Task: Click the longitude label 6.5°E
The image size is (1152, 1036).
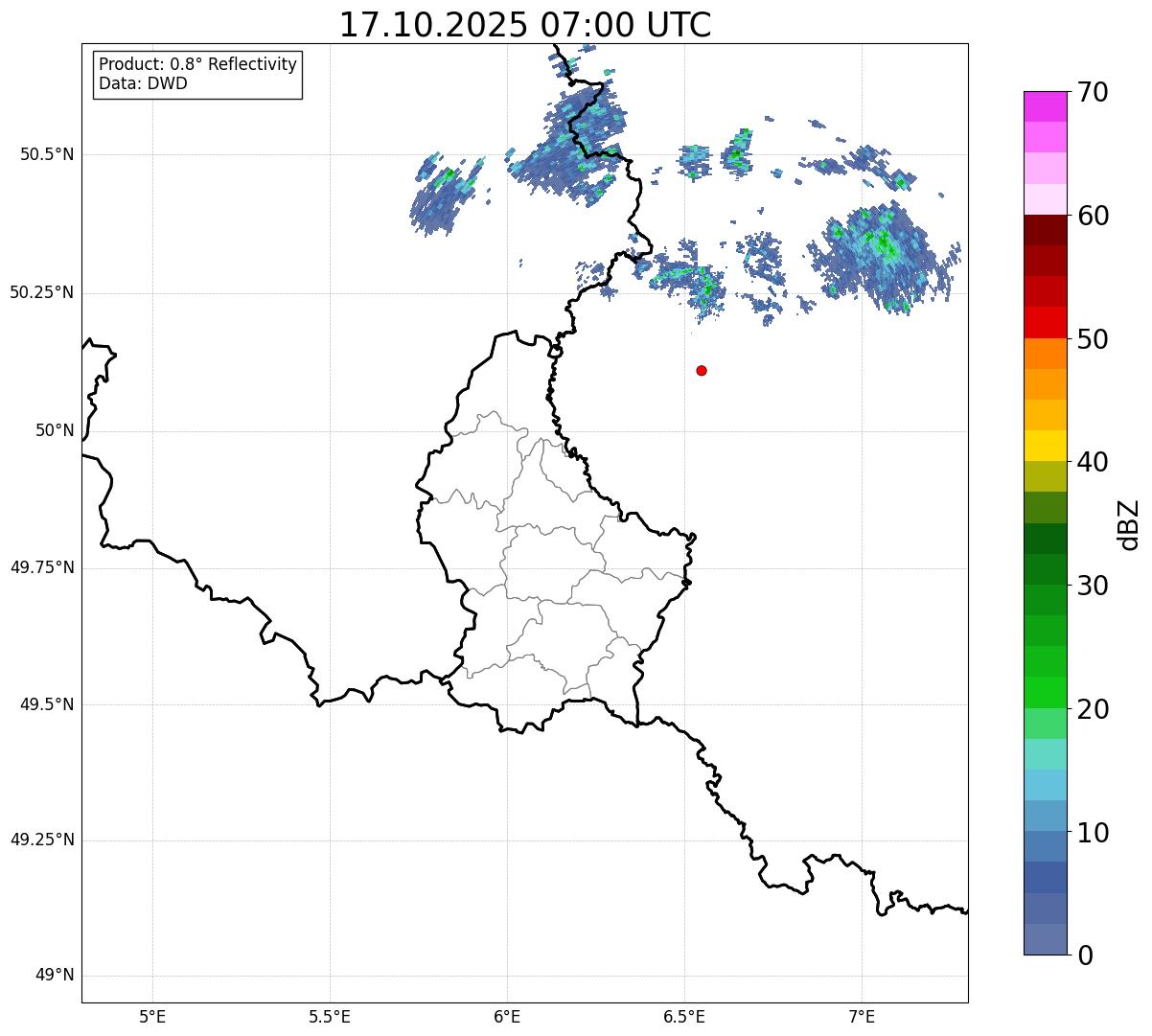Action: pyautogui.click(x=684, y=1016)
